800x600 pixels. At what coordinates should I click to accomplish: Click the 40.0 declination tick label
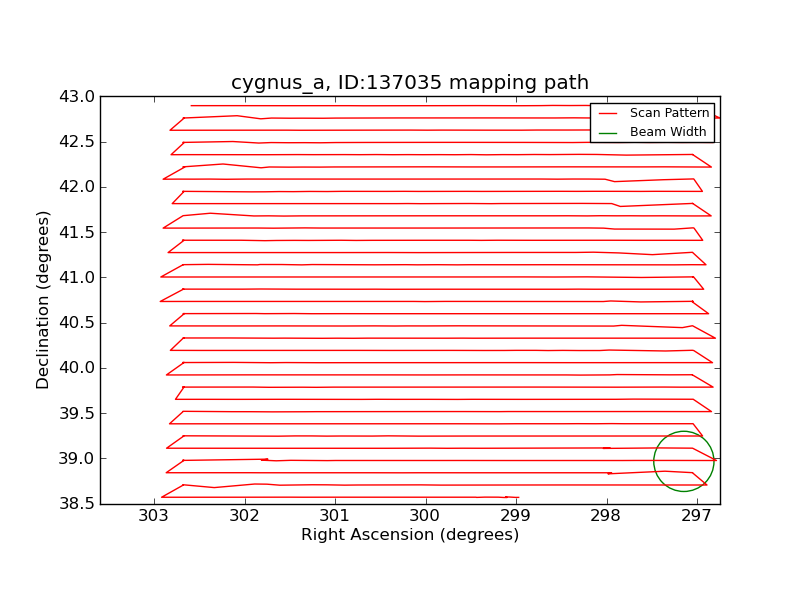77,368
